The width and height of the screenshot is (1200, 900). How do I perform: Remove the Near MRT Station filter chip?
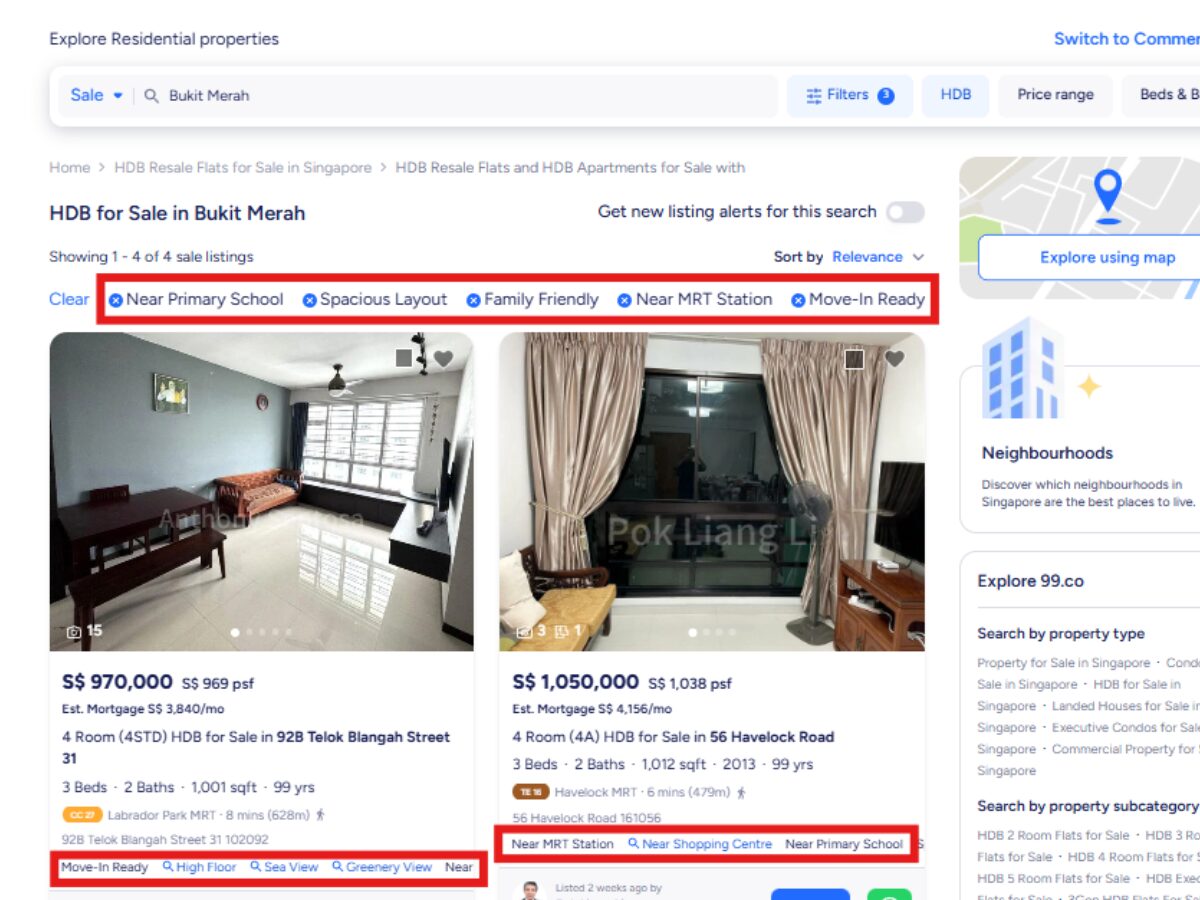coord(625,300)
